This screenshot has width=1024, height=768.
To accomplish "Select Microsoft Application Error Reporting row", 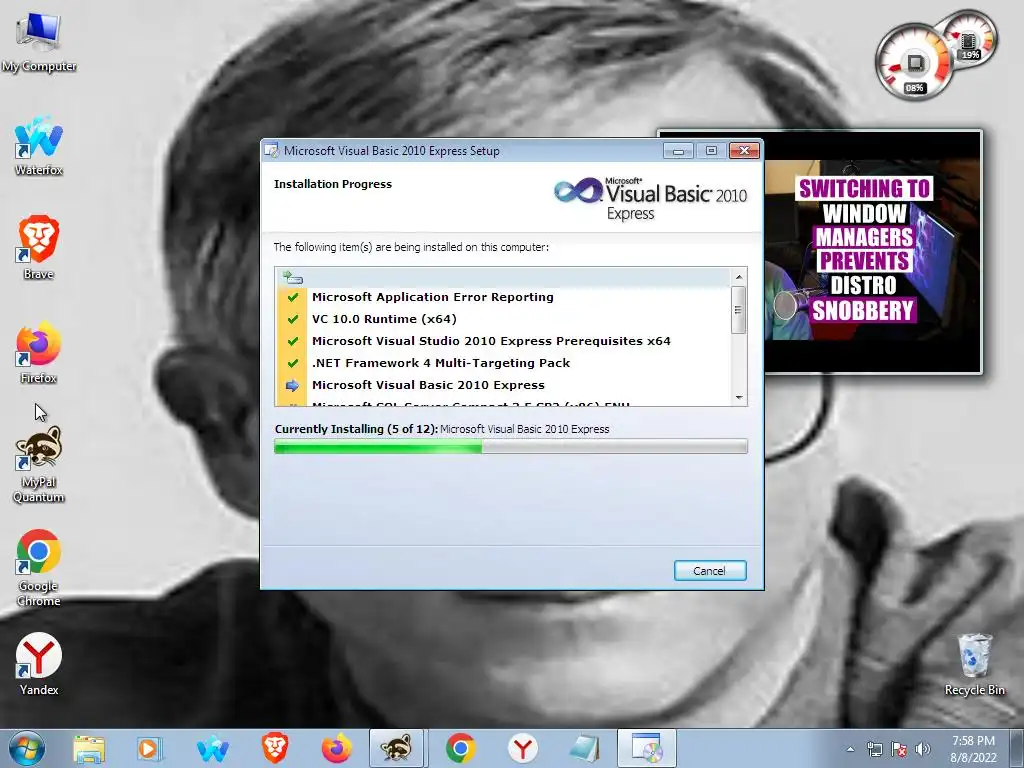I will coord(503,297).
